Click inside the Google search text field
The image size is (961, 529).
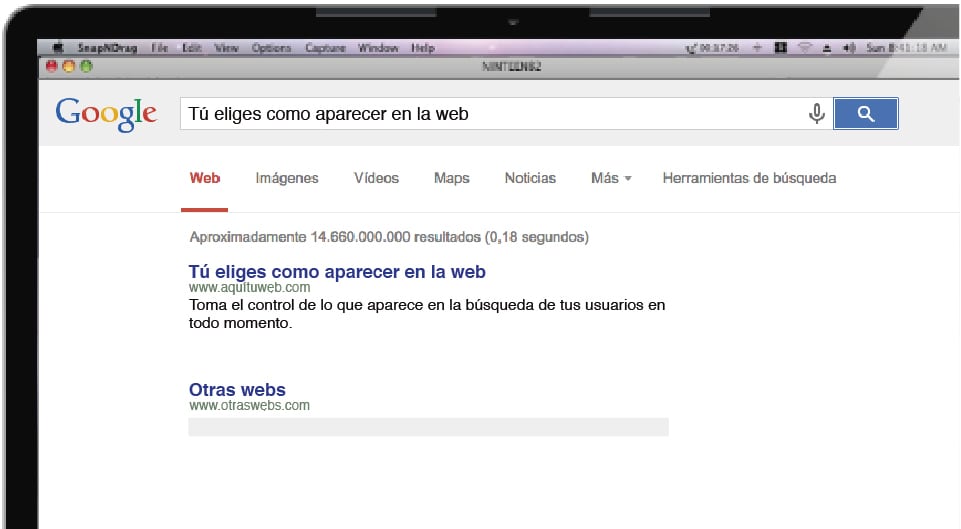490,114
